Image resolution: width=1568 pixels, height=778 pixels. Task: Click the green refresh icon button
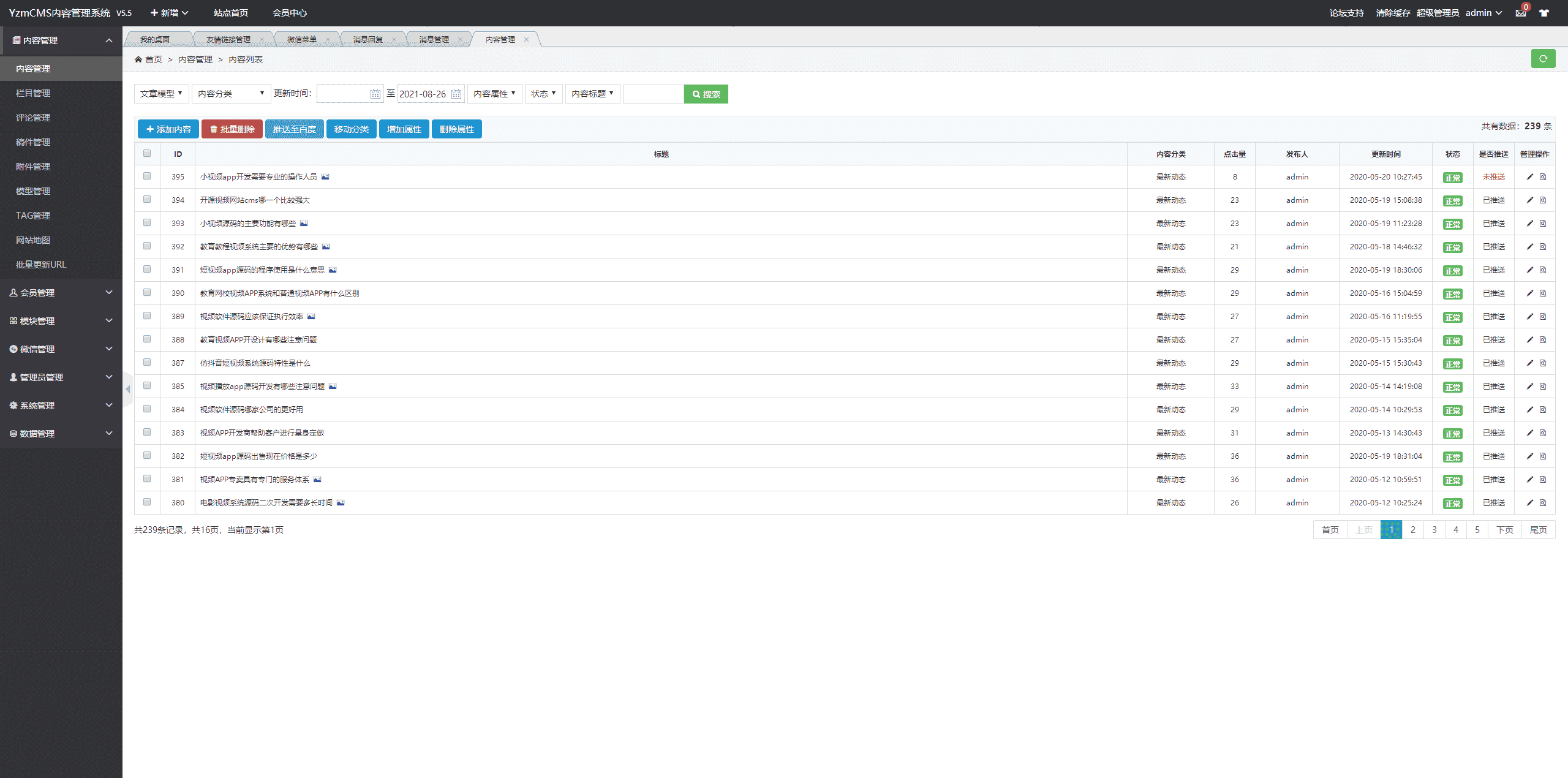(x=1543, y=59)
